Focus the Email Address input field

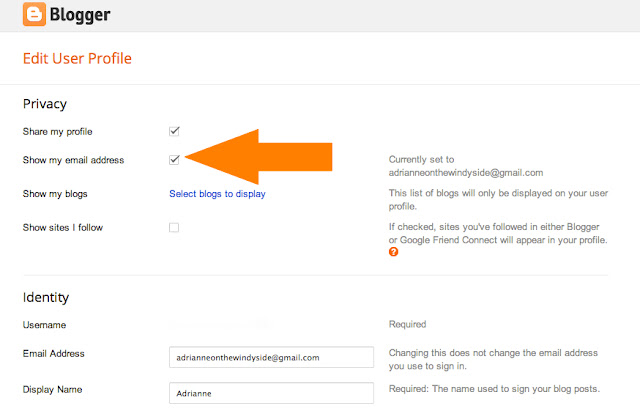click(271, 357)
